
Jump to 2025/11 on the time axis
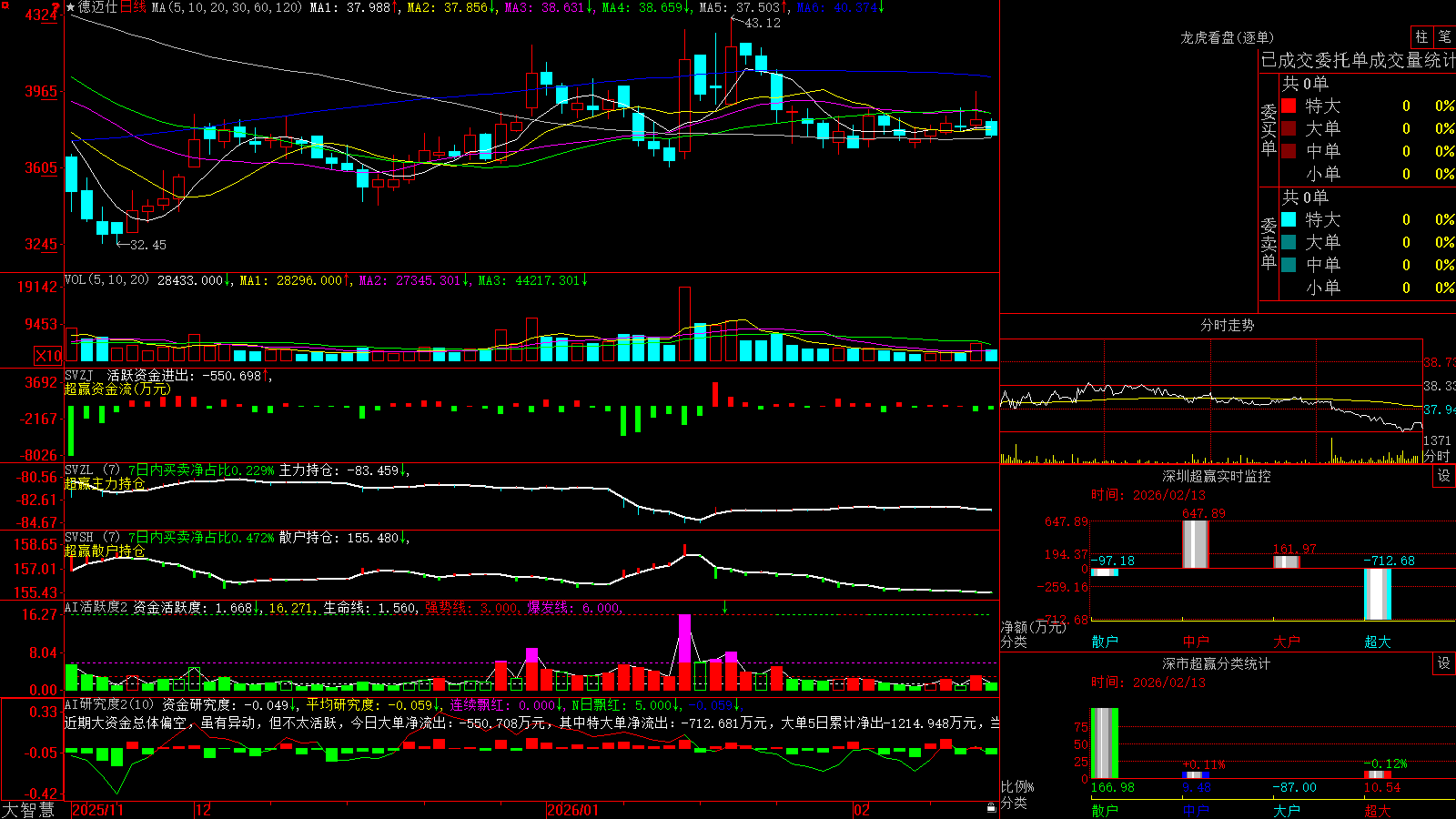point(97,810)
